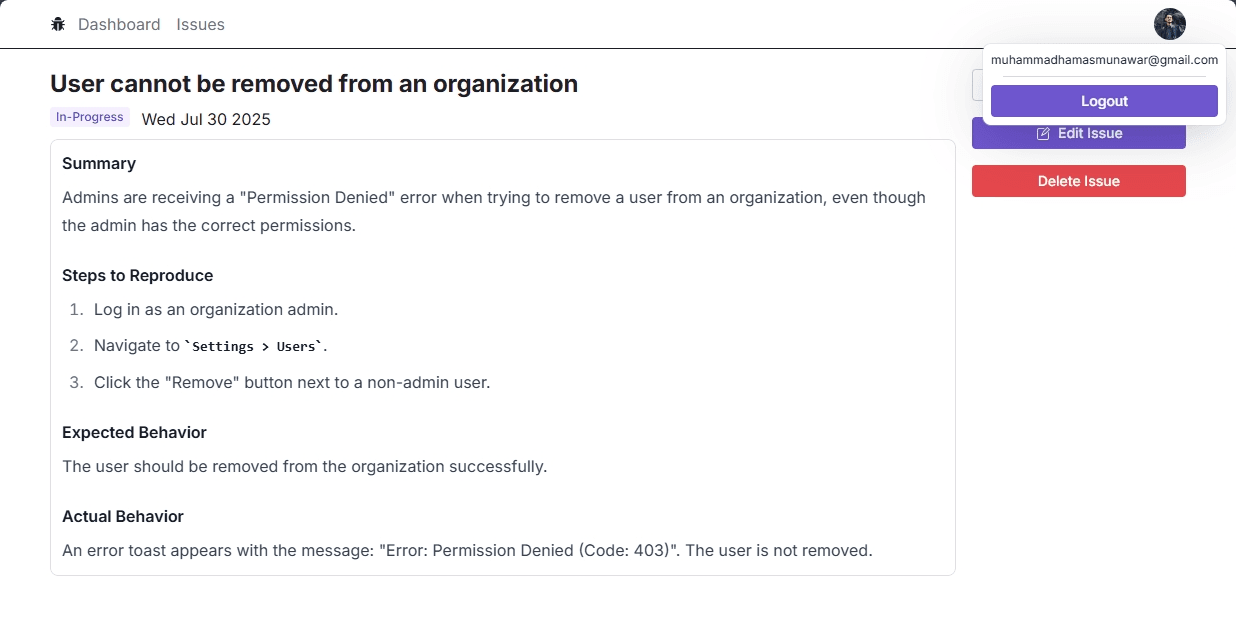
Task: Click the issue title heading
Action: pos(314,83)
